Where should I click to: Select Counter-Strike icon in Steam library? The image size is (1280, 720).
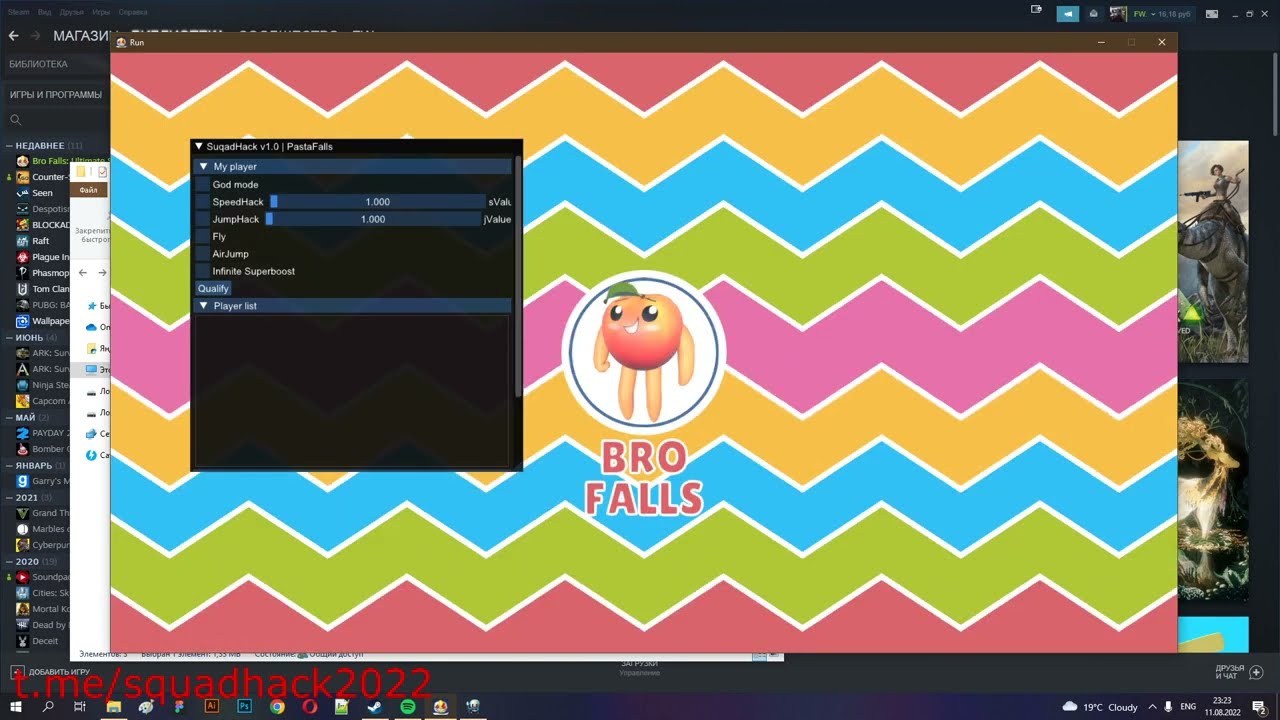(x=23, y=177)
